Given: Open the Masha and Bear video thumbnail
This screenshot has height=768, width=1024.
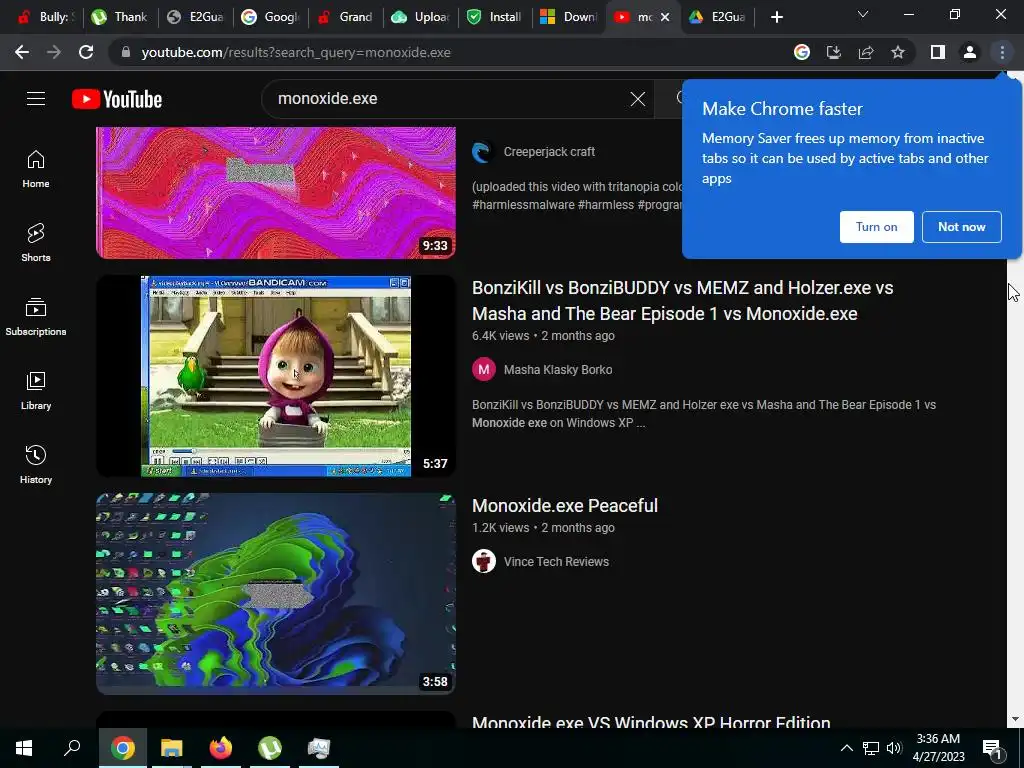Looking at the screenshot, I should [x=276, y=376].
